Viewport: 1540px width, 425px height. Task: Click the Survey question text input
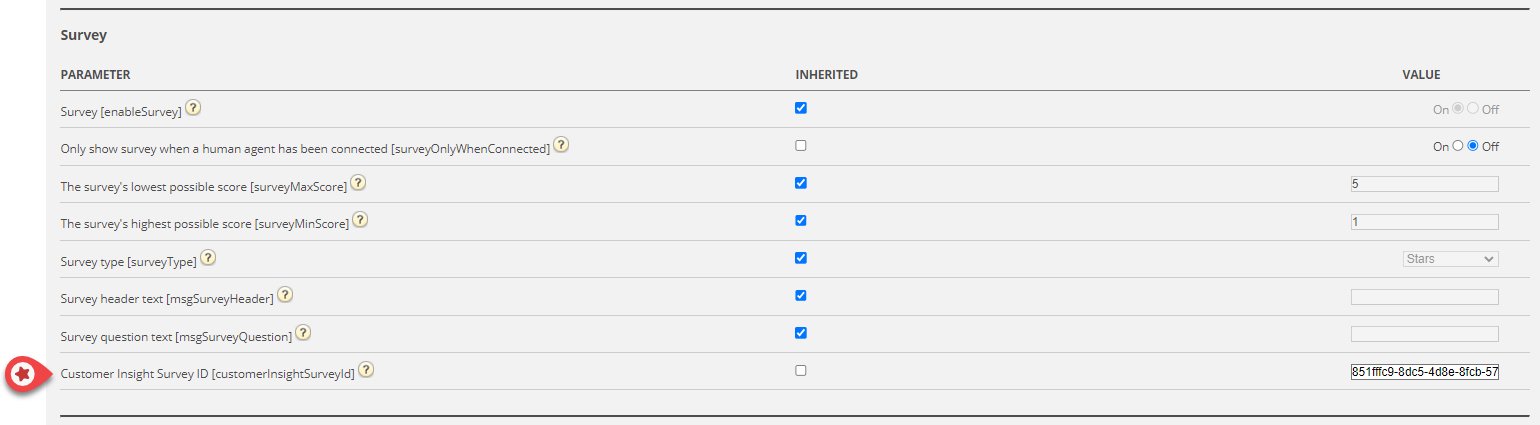(x=1424, y=334)
